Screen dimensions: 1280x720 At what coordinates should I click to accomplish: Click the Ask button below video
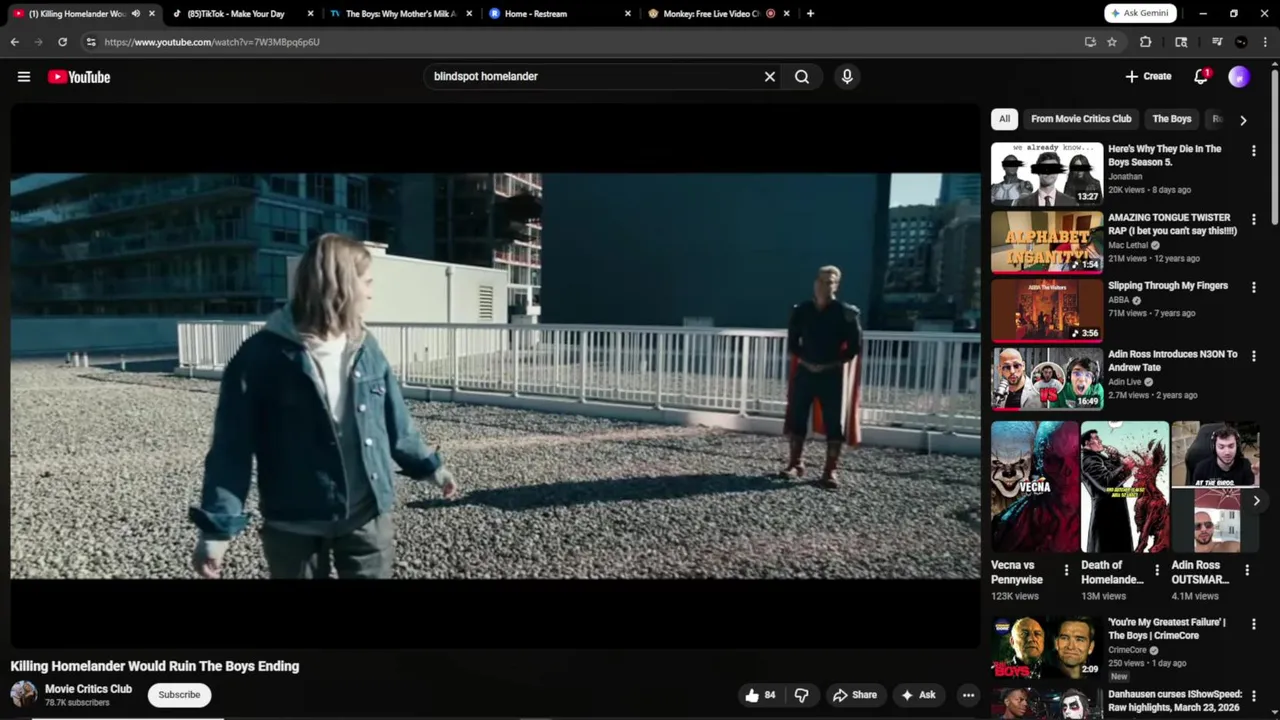918,695
